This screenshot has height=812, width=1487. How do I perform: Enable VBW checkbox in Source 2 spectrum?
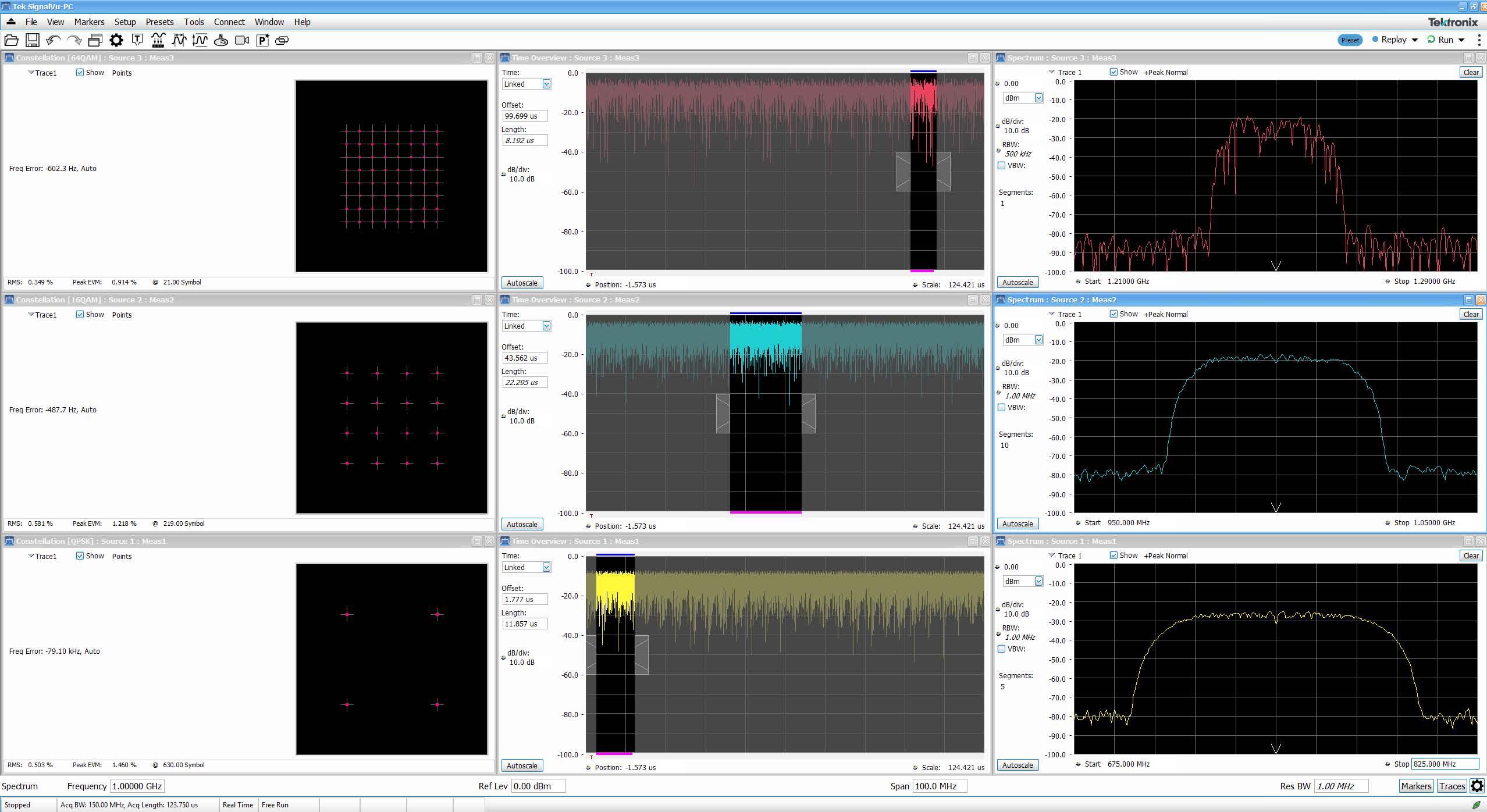tap(1002, 407)
